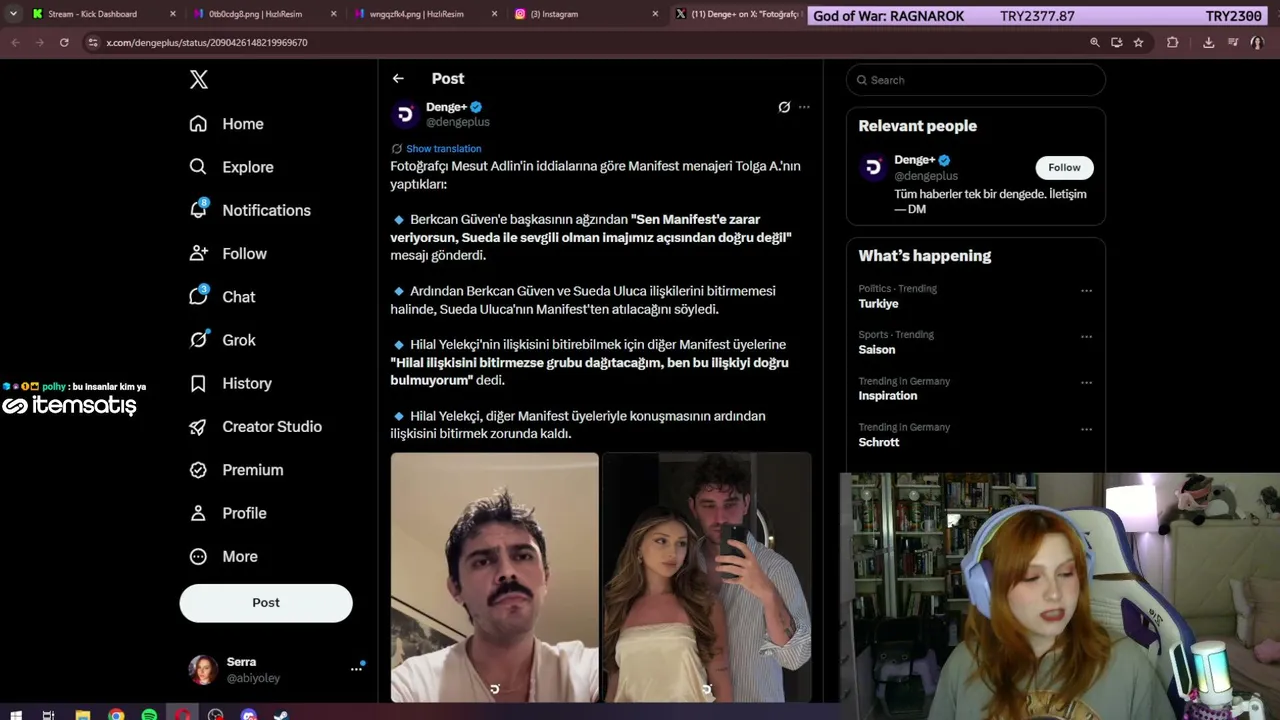This screenshot has height=720, width=1280.
Task: Open options for Turkiye trend
Action: click(1086, 291)
